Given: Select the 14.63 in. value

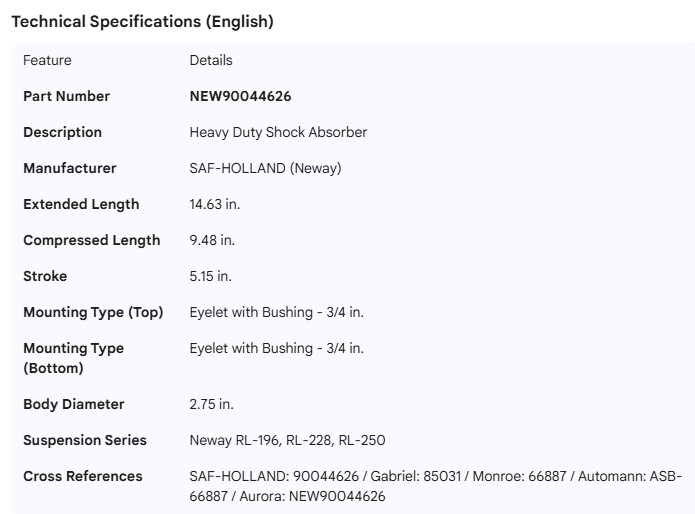Looking at the screenshot, I should pos(215,204).
